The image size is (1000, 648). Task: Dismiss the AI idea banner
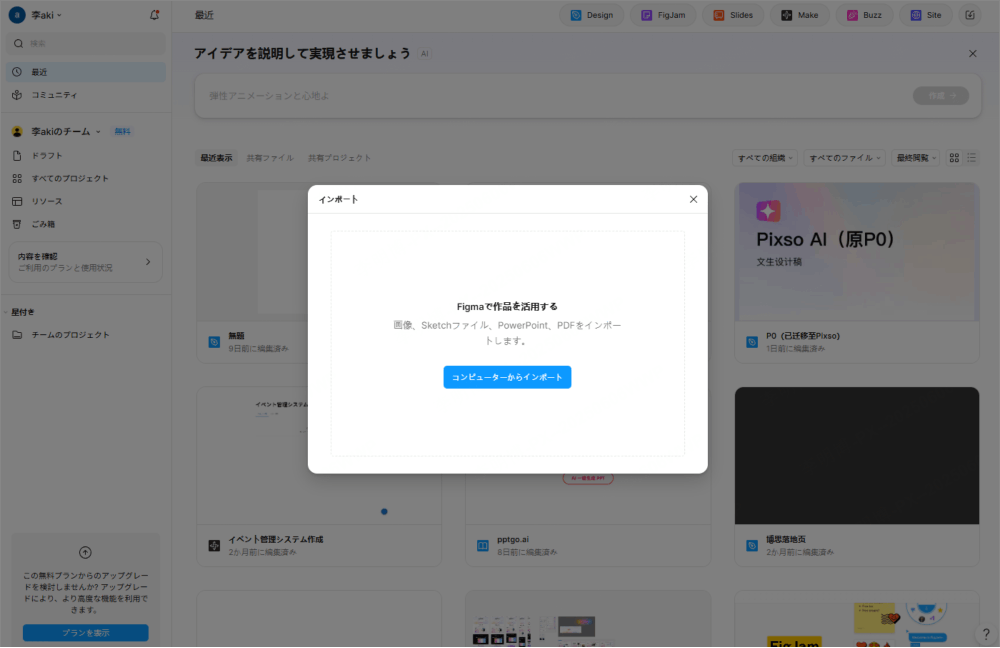pos(973,54)
